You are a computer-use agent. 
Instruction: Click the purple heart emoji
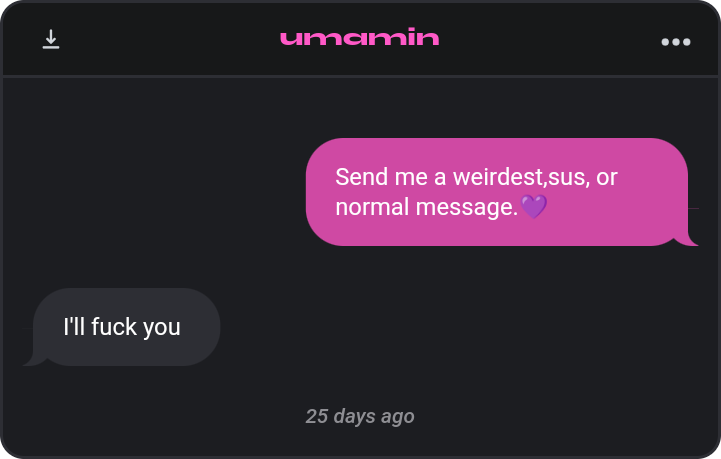(533, 206)
